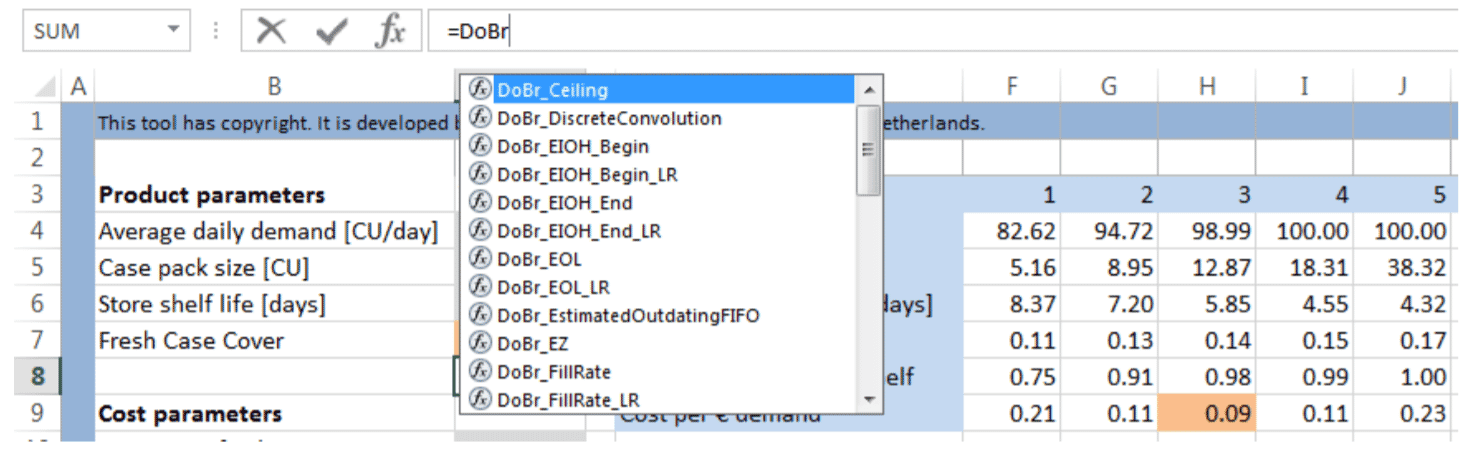Screen dimensions: 1474x450
Task: Click the Fresh Case Cover cell
Action: pos(275,341)
